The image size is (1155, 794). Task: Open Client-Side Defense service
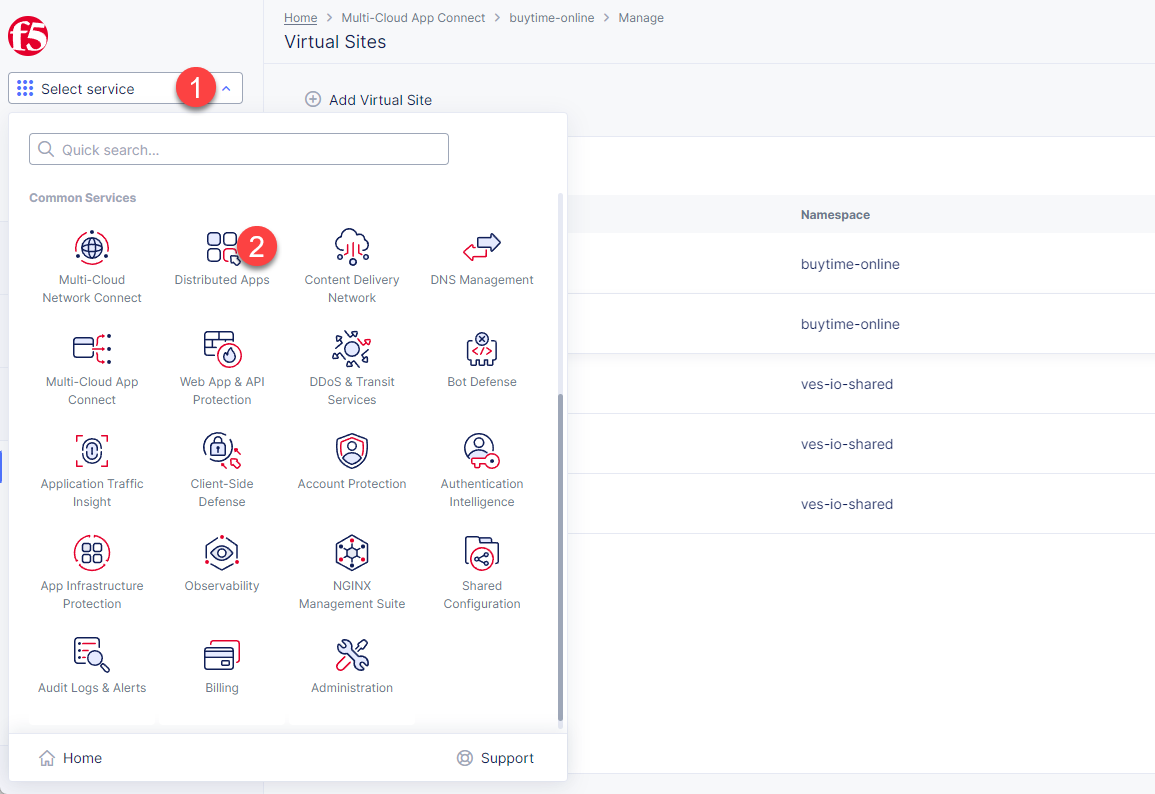click(x=222, y=471)
